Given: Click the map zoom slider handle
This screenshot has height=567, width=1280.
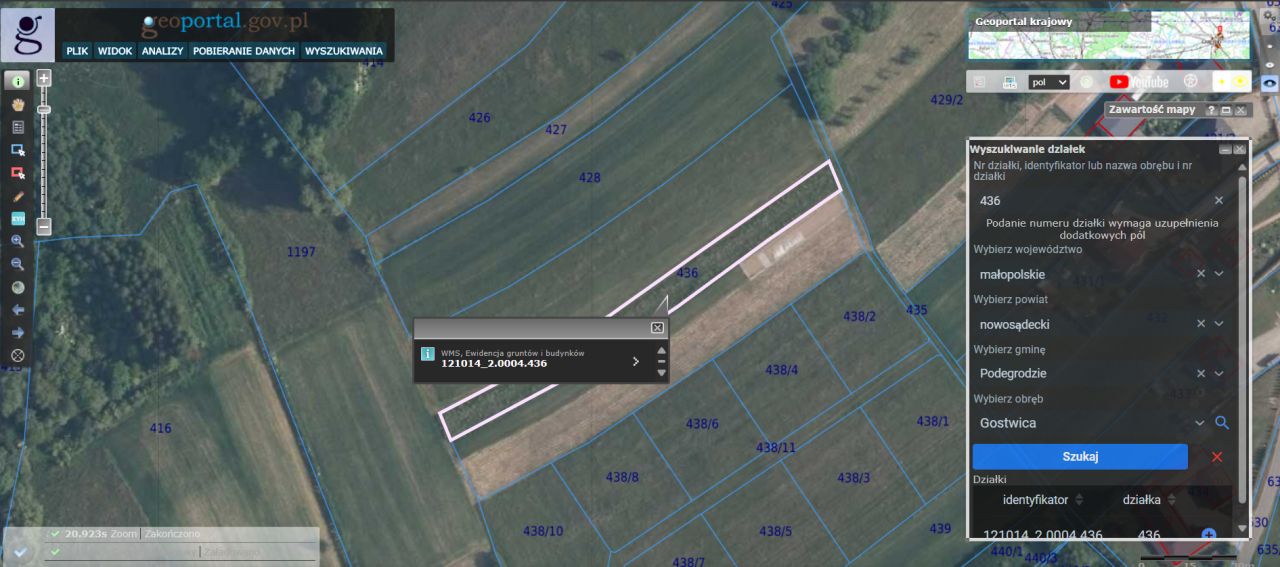Looking at the screenshot, I should point(44,108).
